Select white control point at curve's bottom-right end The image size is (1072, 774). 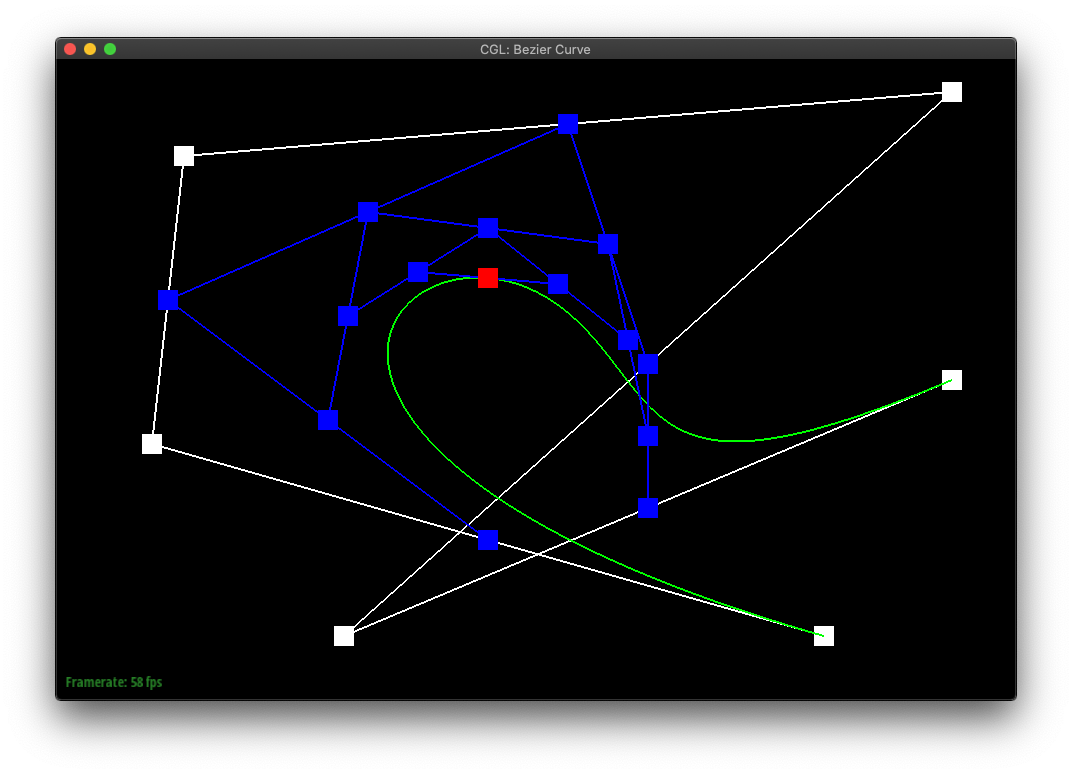point(823,636)
